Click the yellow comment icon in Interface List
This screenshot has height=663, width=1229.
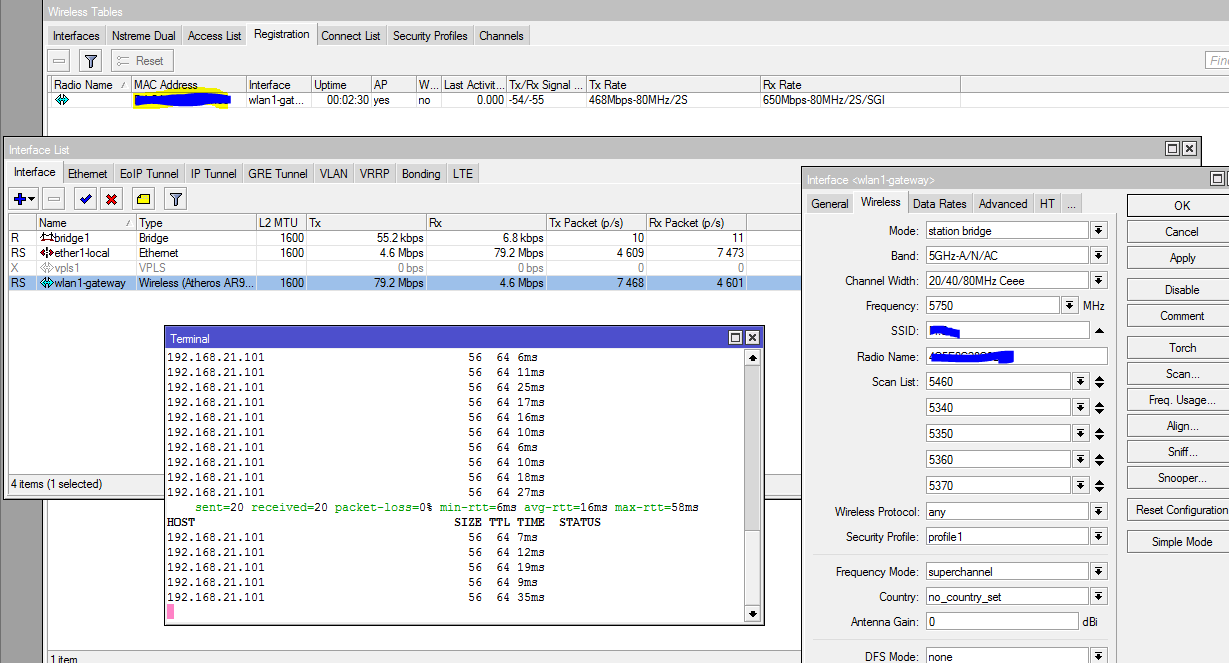click(x=143, y=199)
